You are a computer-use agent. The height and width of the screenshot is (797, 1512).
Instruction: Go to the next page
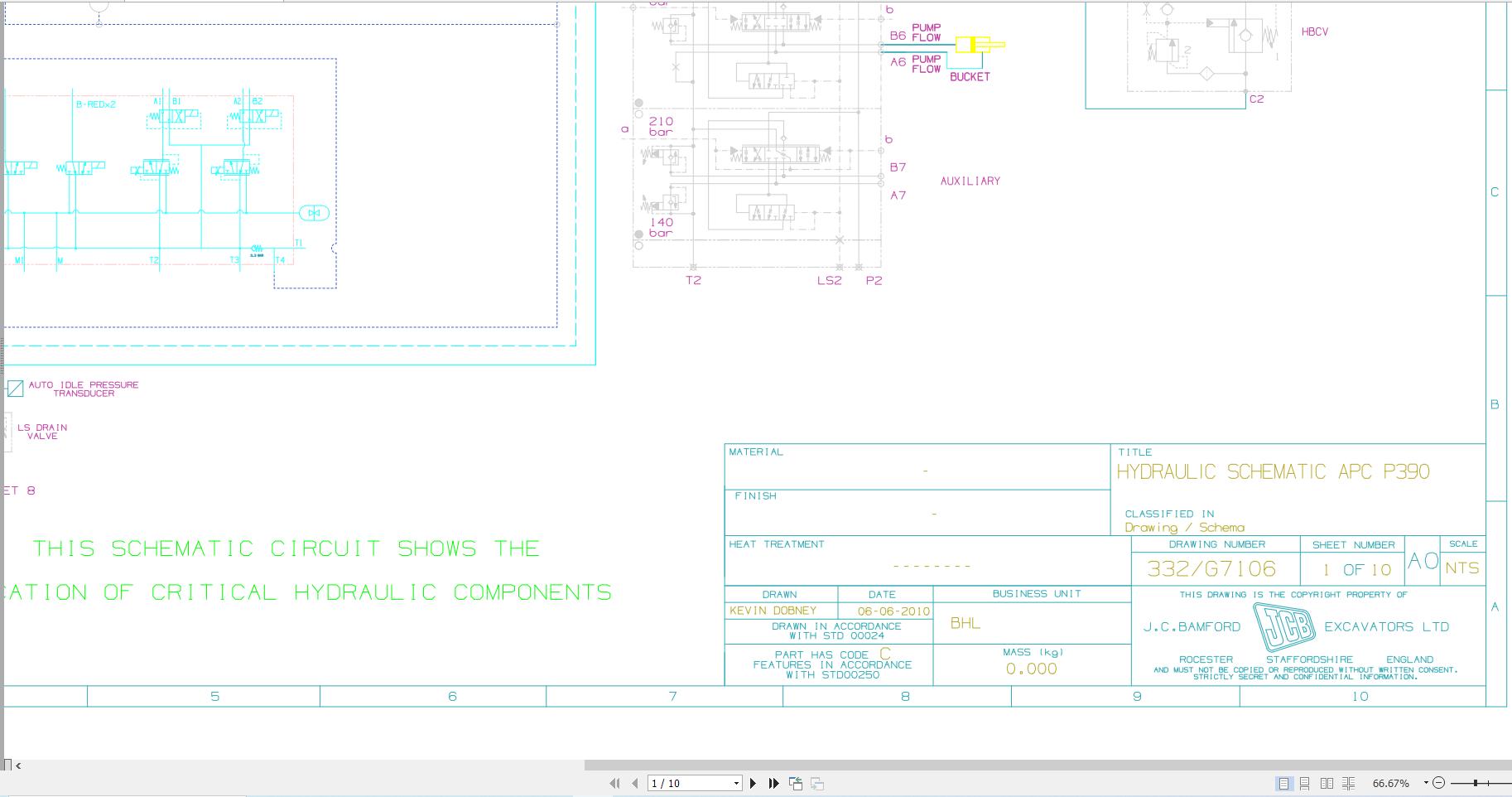(x=753, y=783)
